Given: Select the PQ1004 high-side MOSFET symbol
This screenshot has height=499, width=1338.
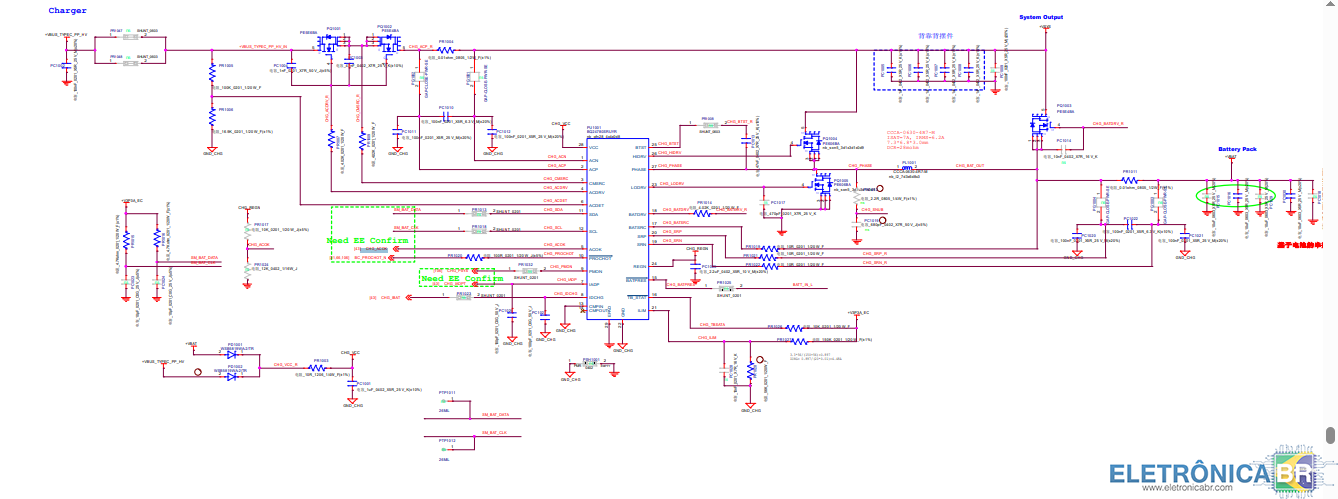Looking at the screenshot, I should click(x=806, y=143).
